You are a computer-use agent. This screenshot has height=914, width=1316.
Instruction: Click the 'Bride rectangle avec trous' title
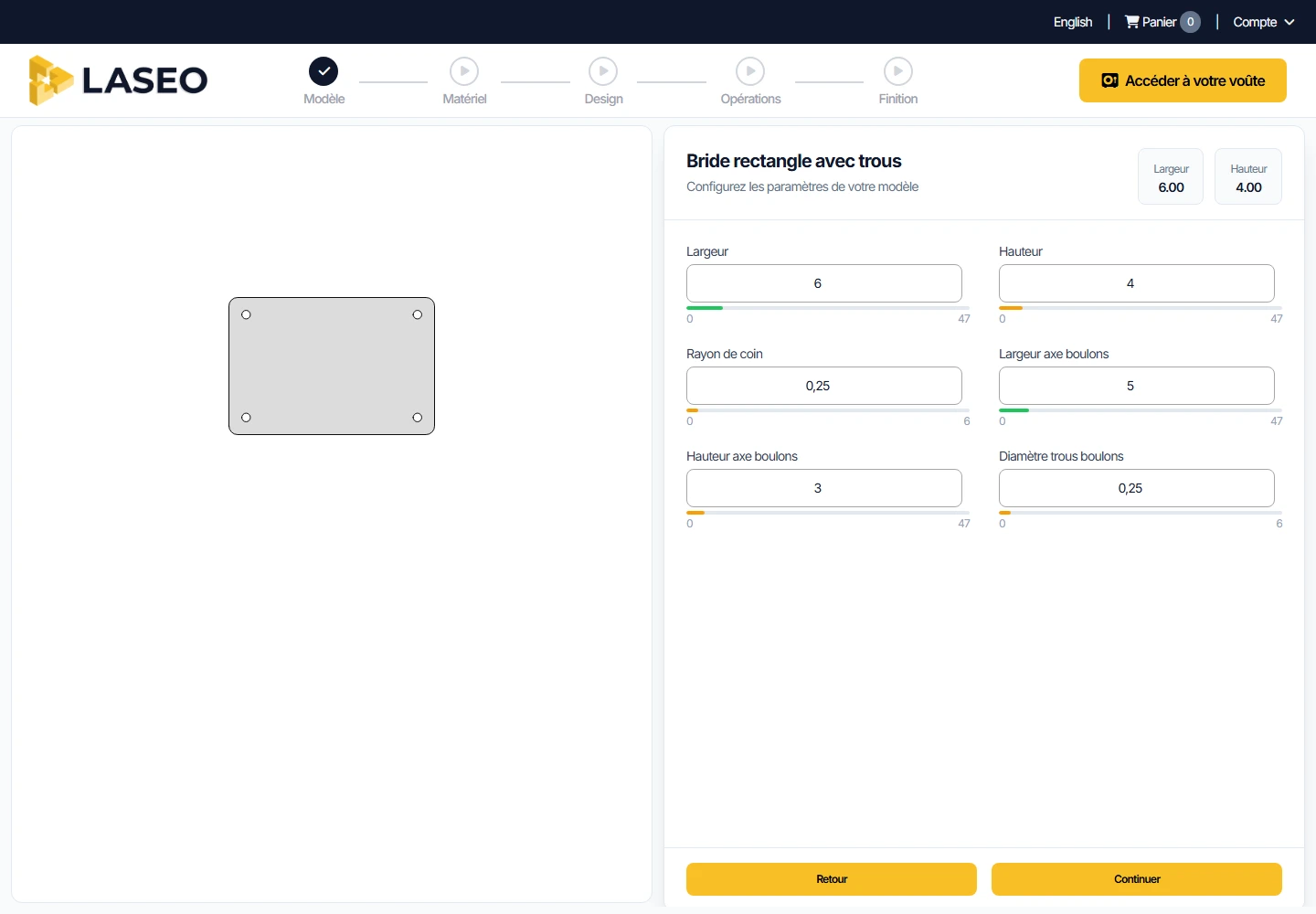coord(794,161)
